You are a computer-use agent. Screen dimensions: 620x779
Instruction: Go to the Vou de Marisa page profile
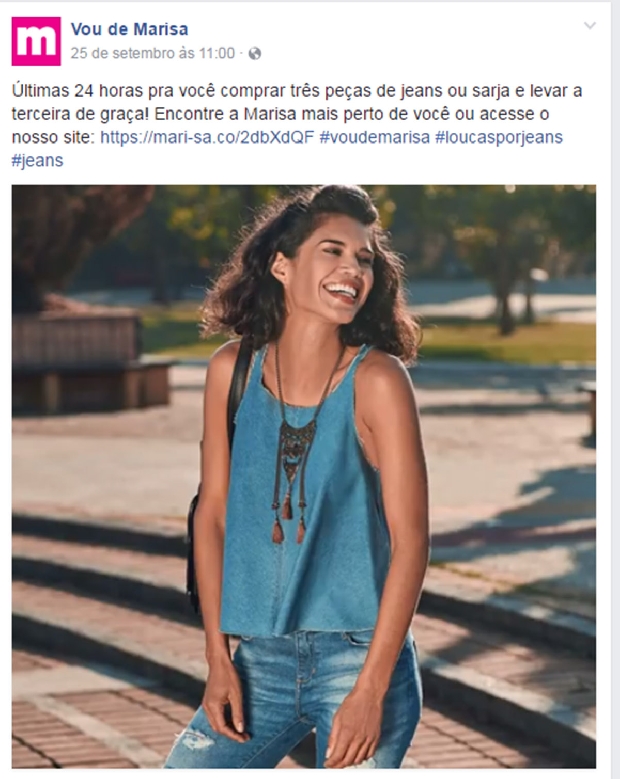(129, 29)
